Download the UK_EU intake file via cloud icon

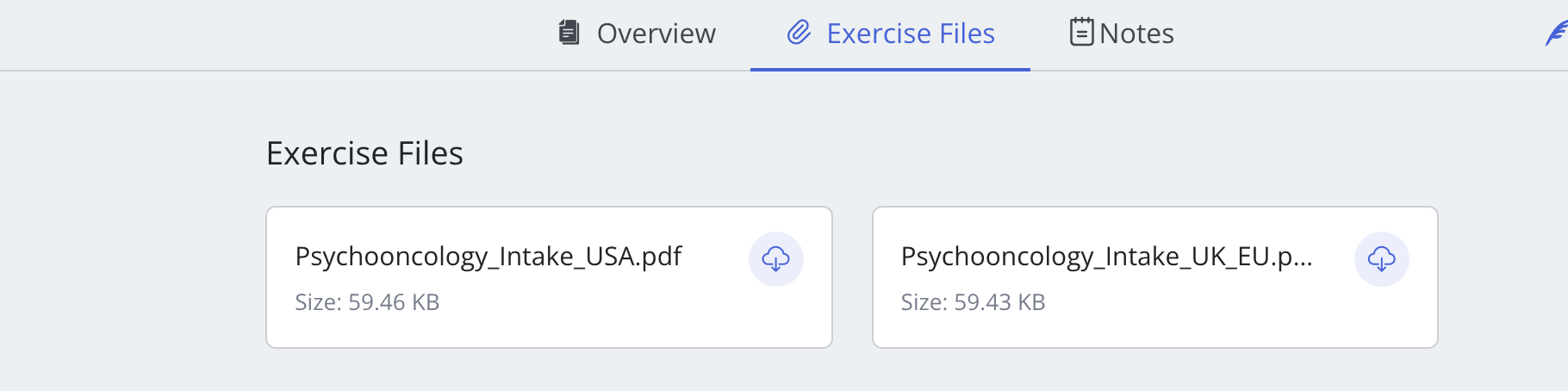(1381, 258)
